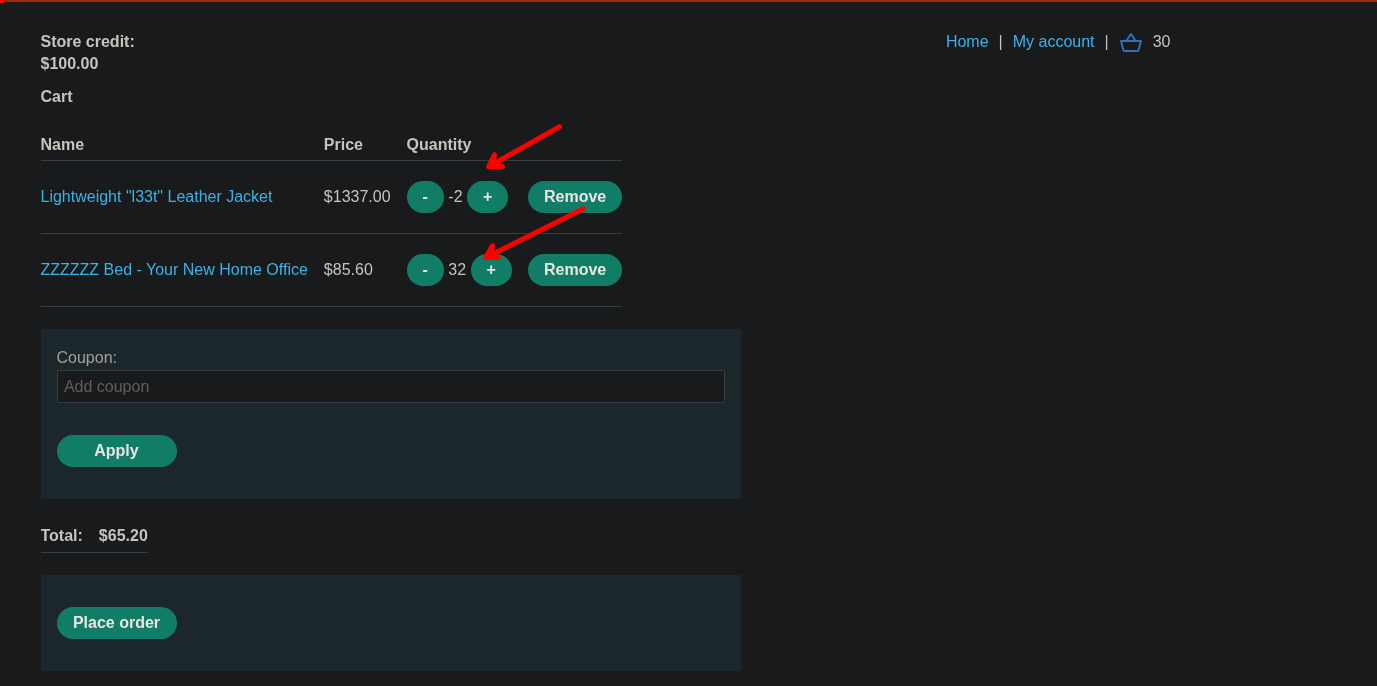
Task: Decrease the ZZZZZZ Bed quantity with minus
Action: 425,270
